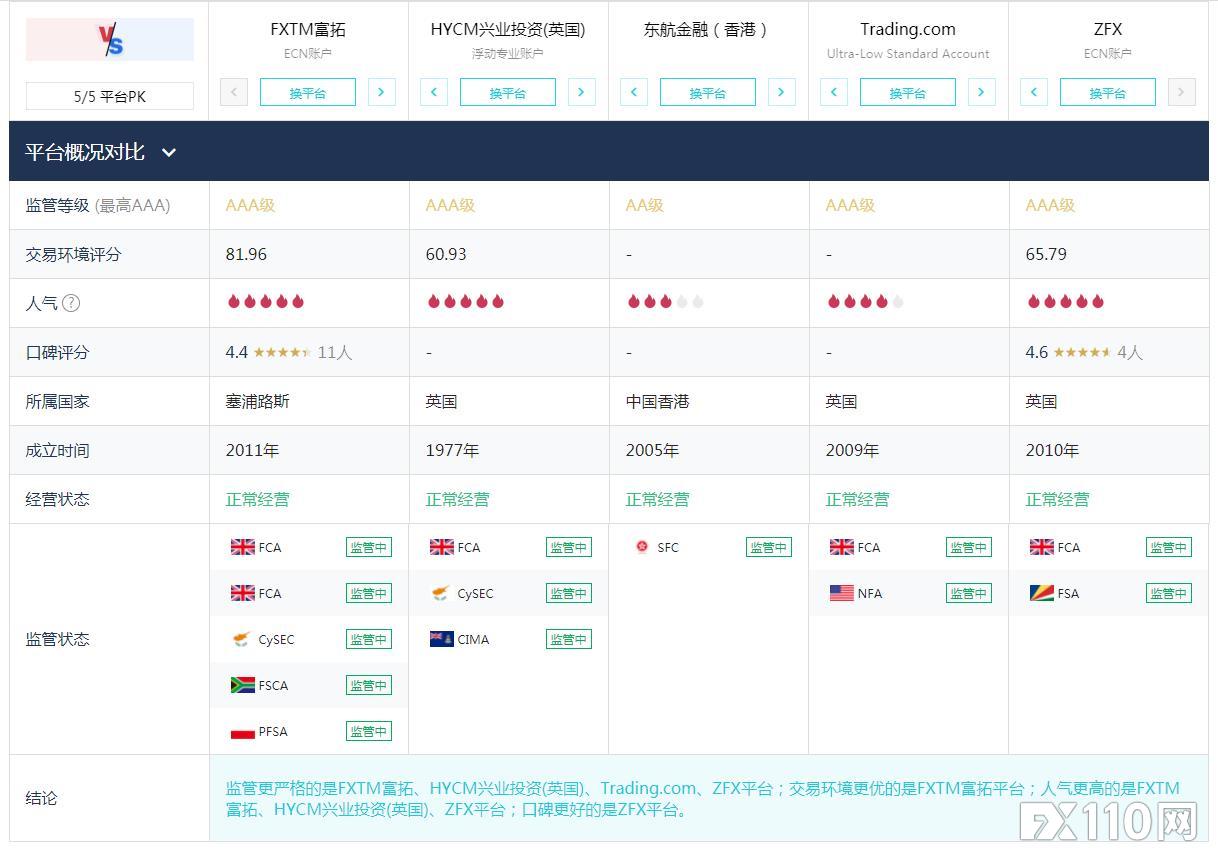Open the HYCM兴业投资(英国) platform title
1218x855 pixels.
click(508, 29)
